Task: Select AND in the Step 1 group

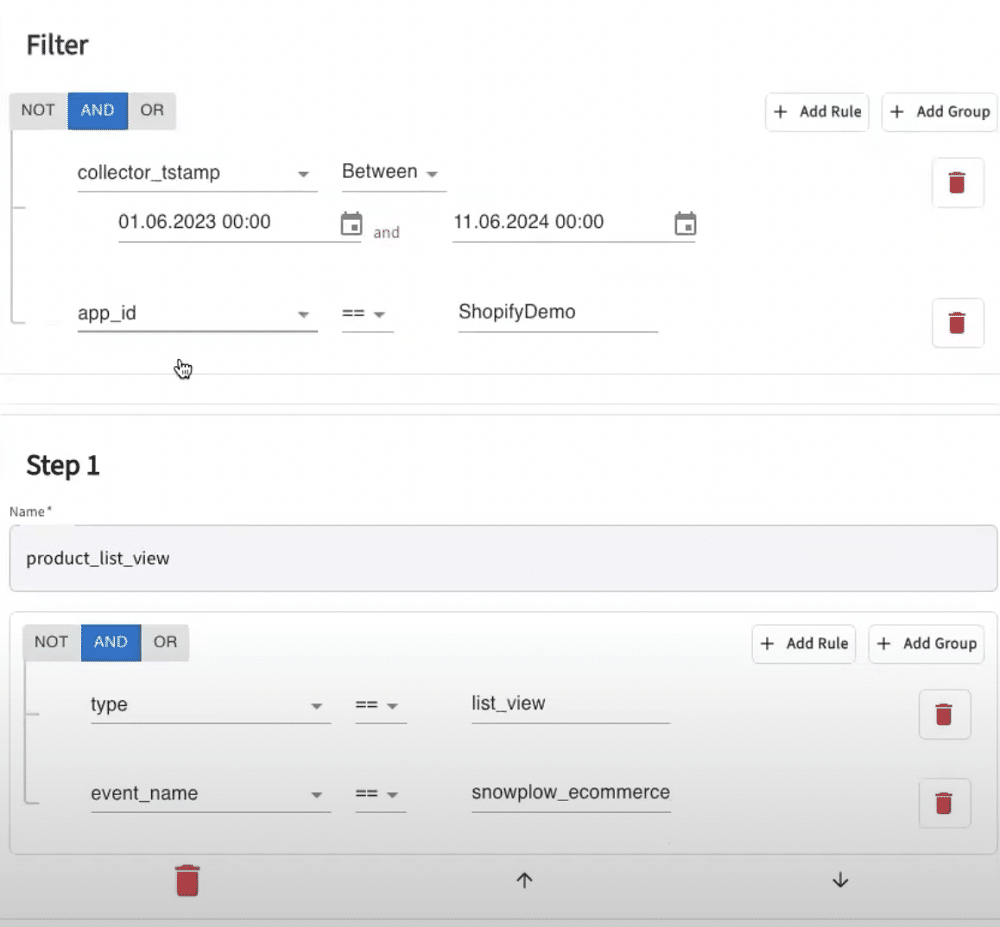Action: tap(111, 642)
